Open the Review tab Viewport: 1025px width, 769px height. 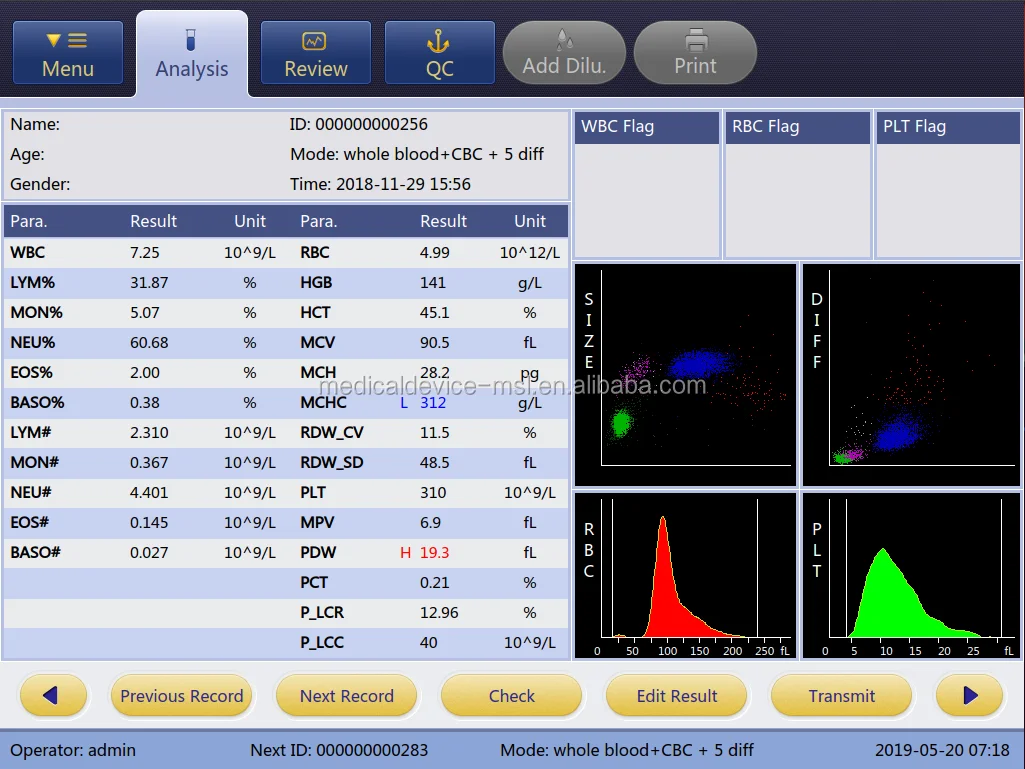point(316,54)
